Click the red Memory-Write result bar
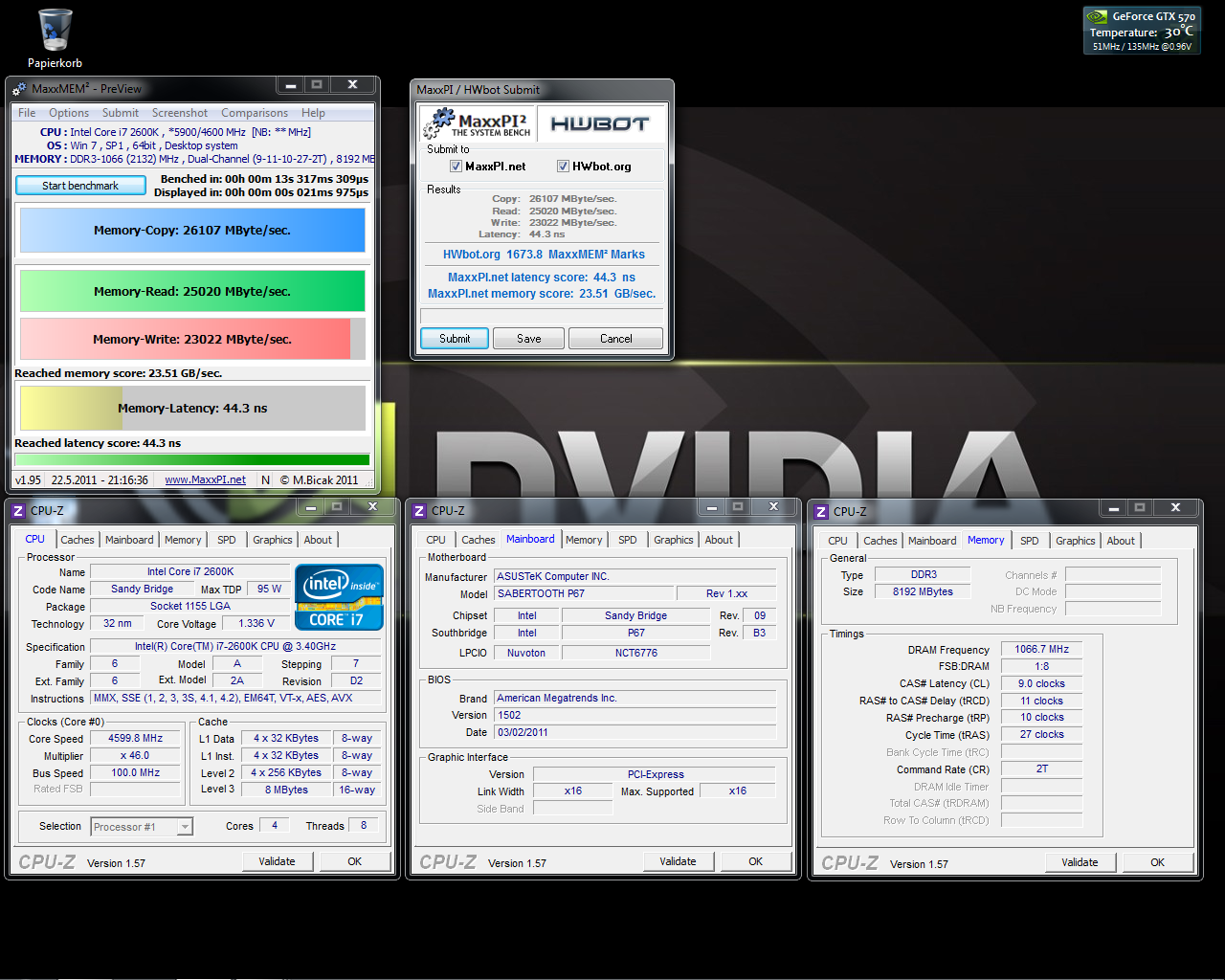 point(192,339)
